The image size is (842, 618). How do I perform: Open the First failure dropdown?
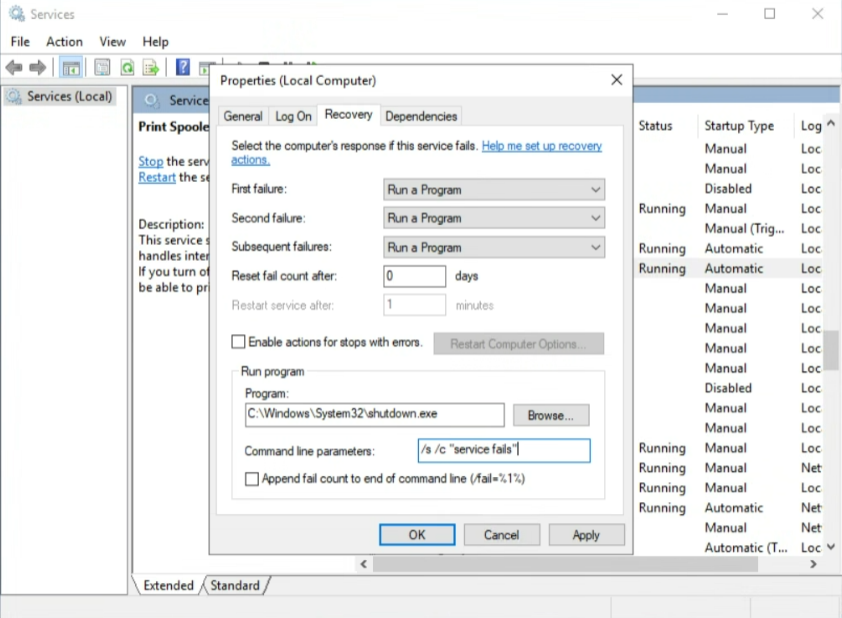click(x=494, y=189)
